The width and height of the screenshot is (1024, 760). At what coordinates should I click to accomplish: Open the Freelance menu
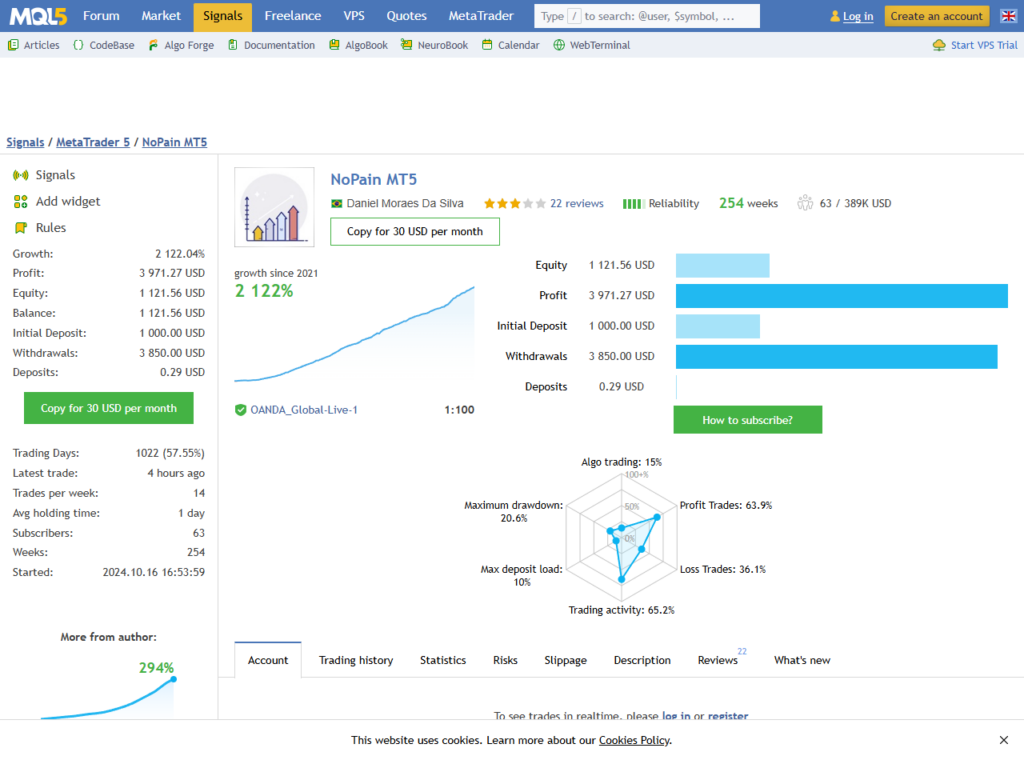293,16
